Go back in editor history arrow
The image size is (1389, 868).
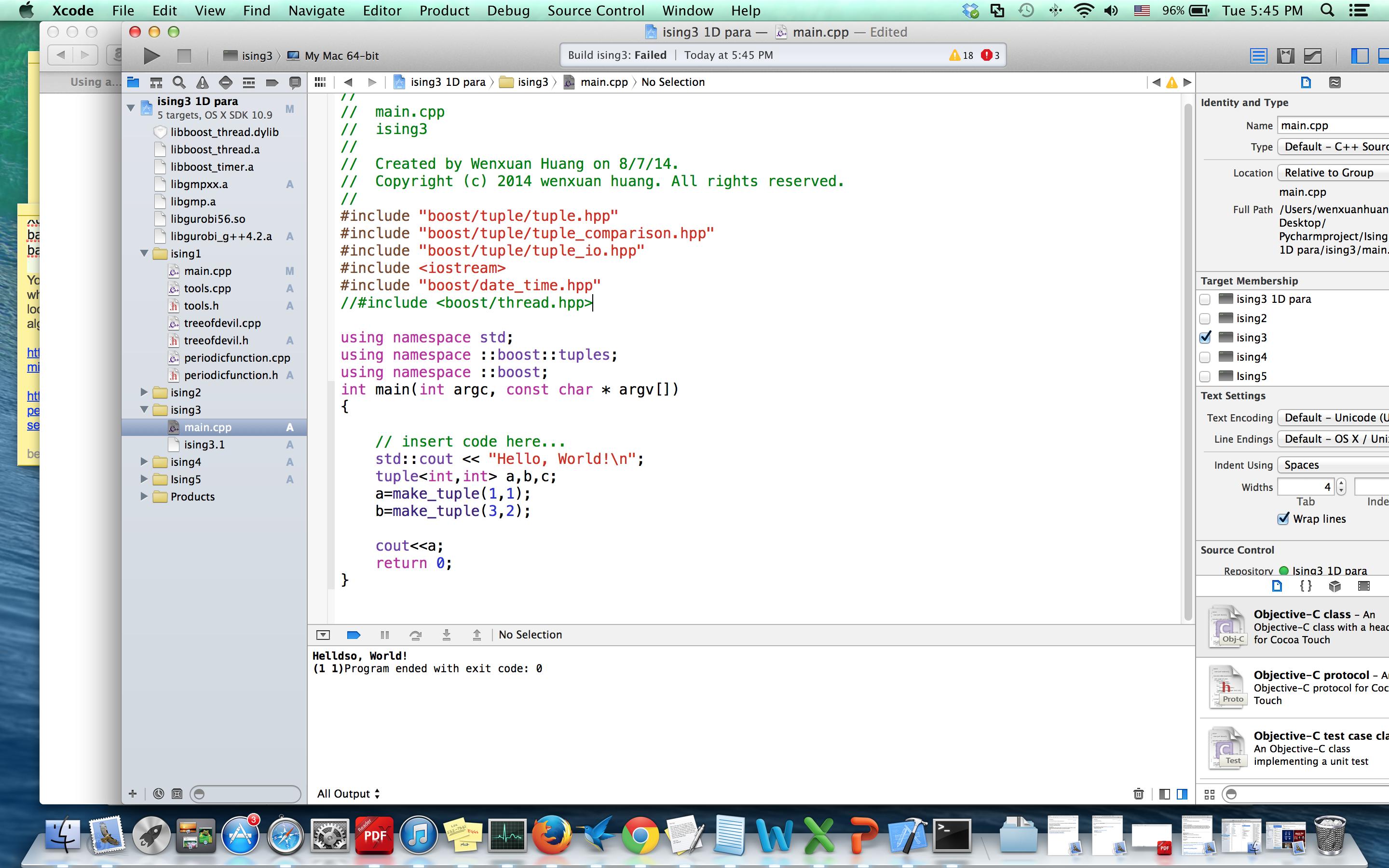click(x=348, y=82)
